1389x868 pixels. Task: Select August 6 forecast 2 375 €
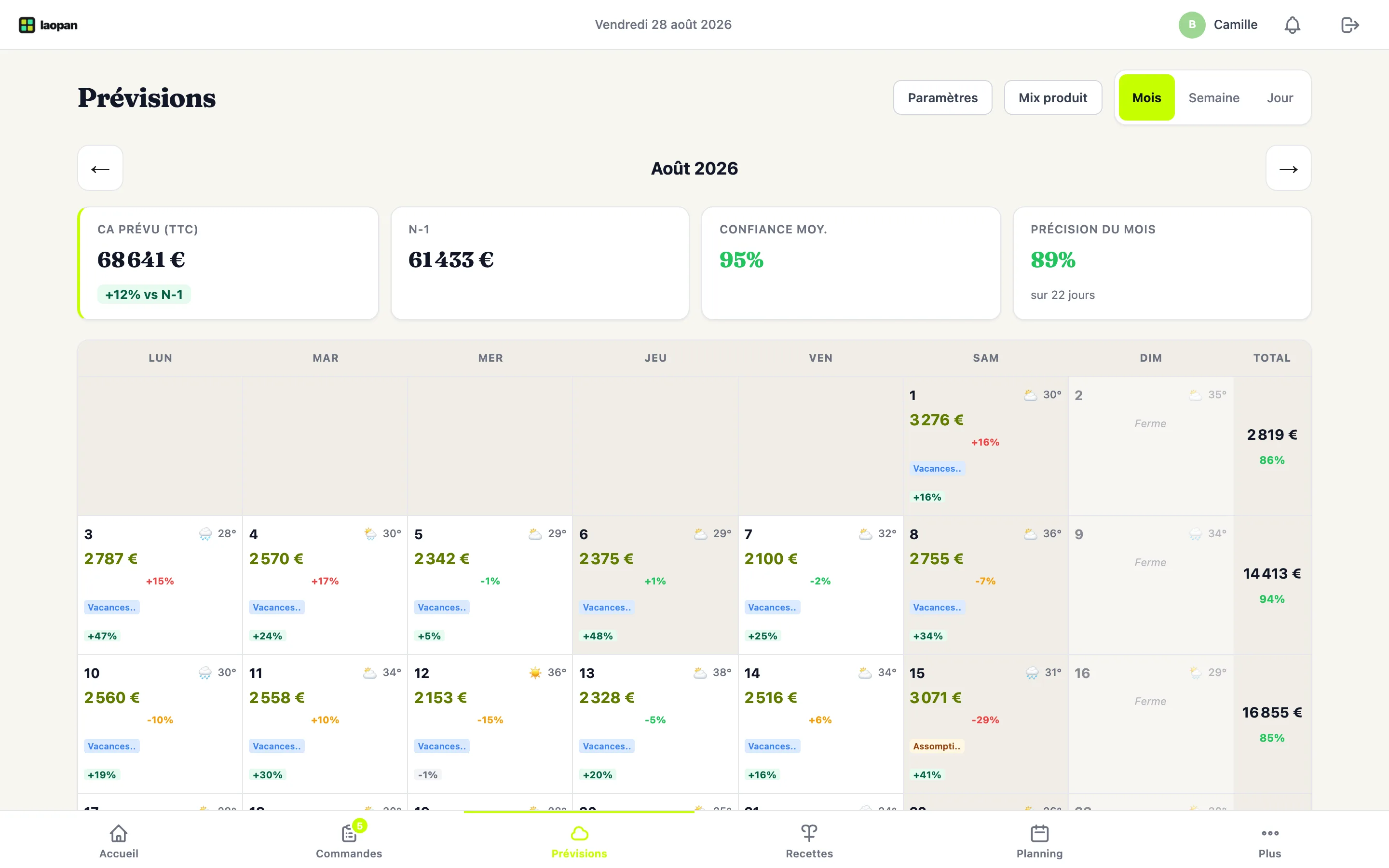tap(606, 558)
